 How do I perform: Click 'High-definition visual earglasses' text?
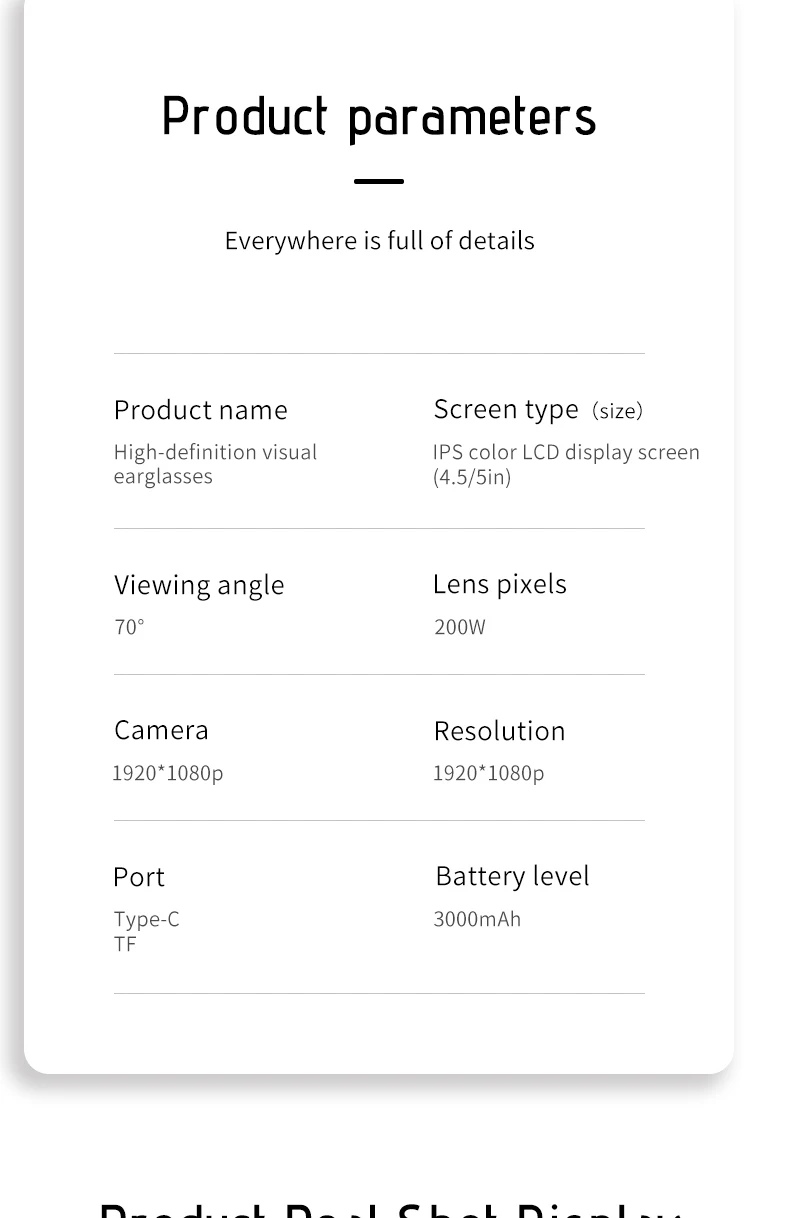click(215, 464)
